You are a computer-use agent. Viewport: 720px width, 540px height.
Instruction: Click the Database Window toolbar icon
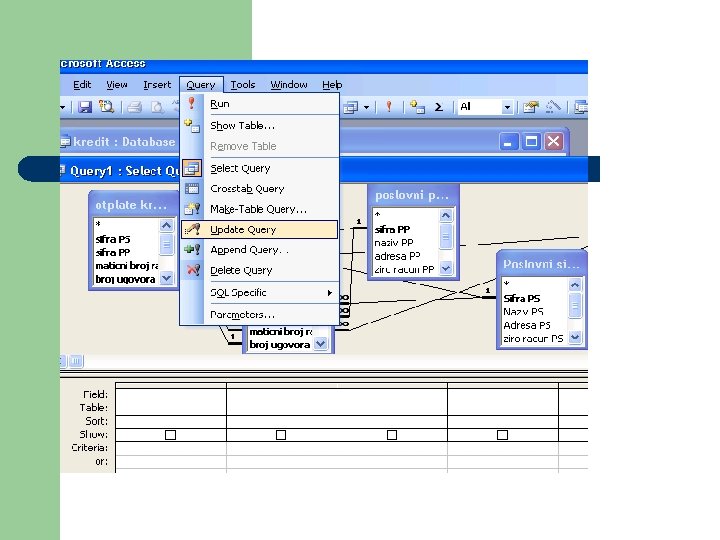(581, 107)
